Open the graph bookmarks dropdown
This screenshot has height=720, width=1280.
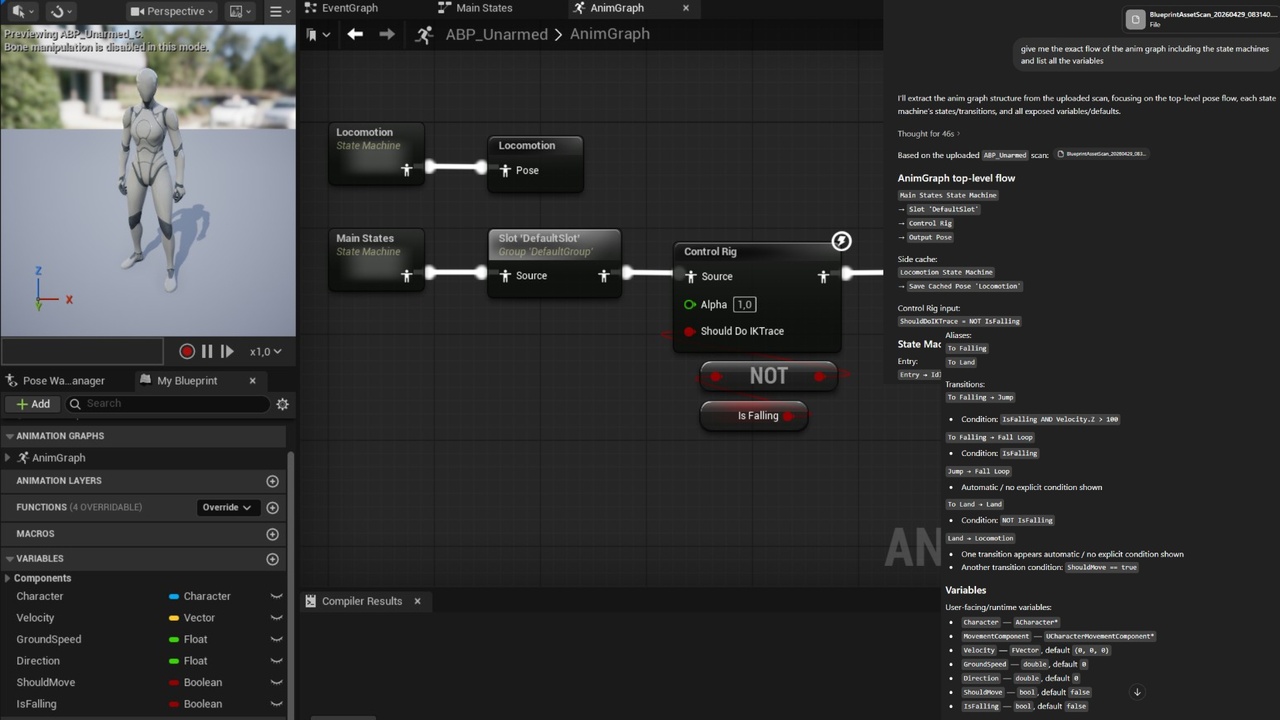tap(316, 34)
